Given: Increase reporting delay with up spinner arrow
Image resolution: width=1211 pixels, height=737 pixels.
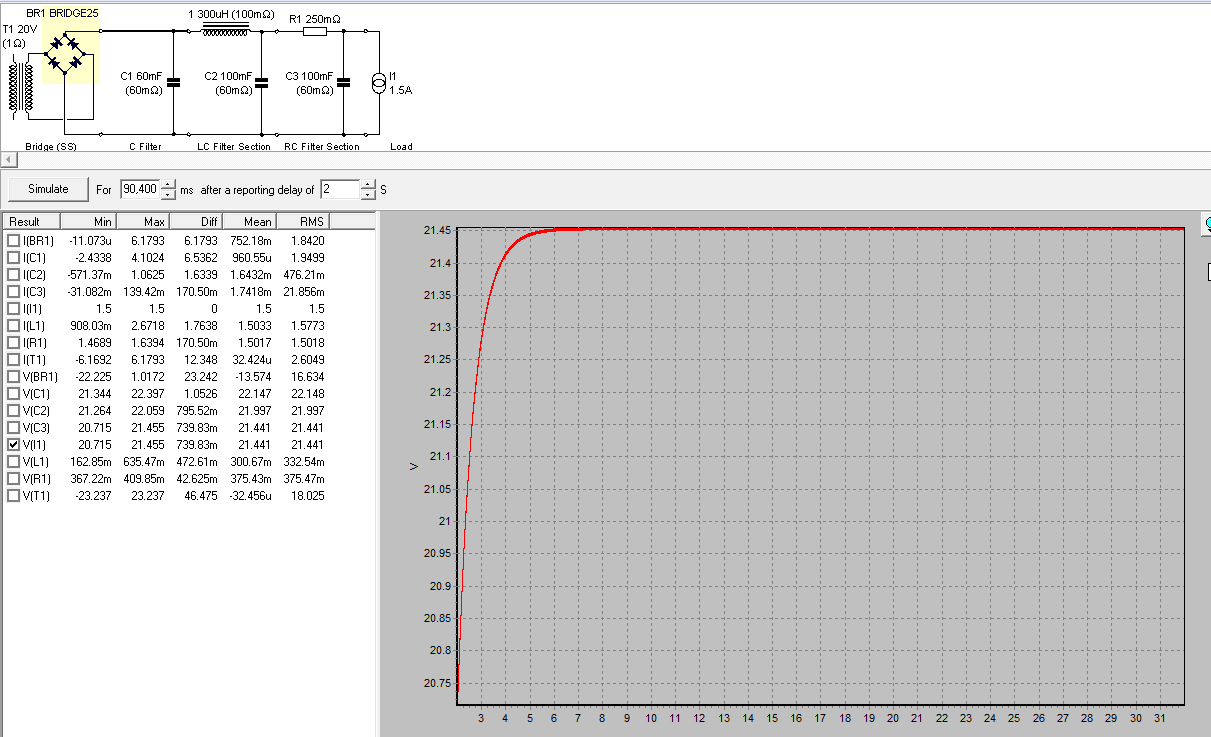Looking at the screenshot, I should pos(369,184).
